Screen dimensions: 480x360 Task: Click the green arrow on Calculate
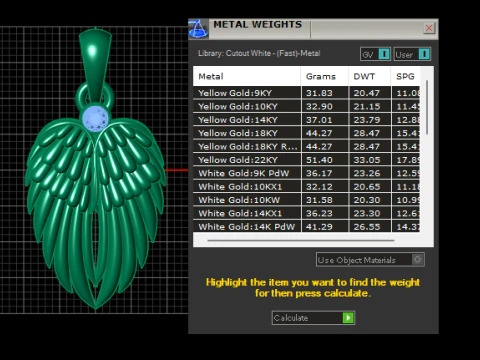tap(348, 318)
